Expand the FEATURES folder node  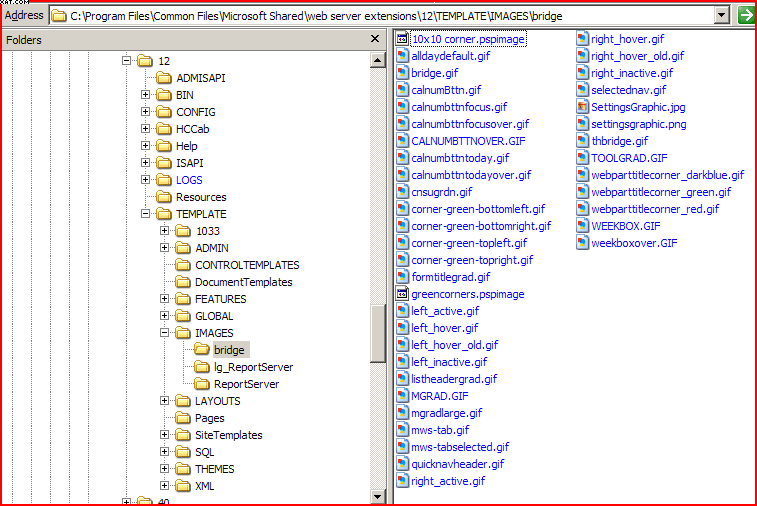pyautogui.click(x=164, y=299)
